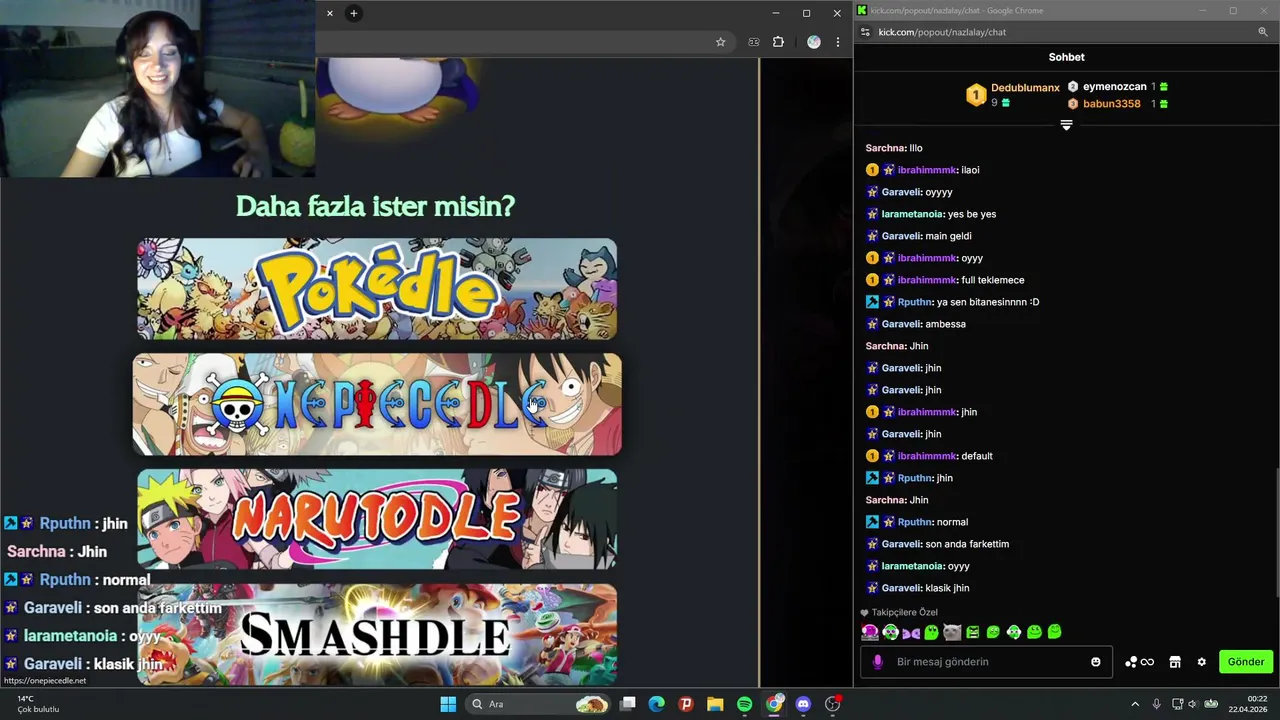The width and height of the screenshot is (1280, 720).
Task: Click the 'larametanoia: yes be yes' message
Action: point(931,214)
